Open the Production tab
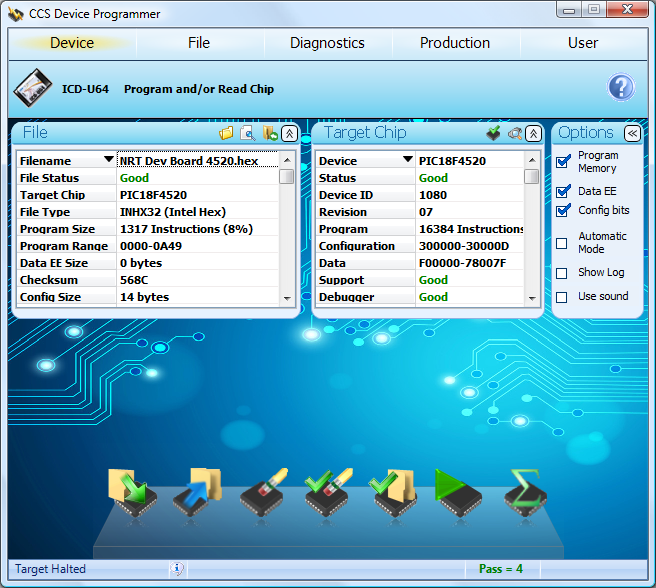656x588 pixels. (x=455, y=43)
